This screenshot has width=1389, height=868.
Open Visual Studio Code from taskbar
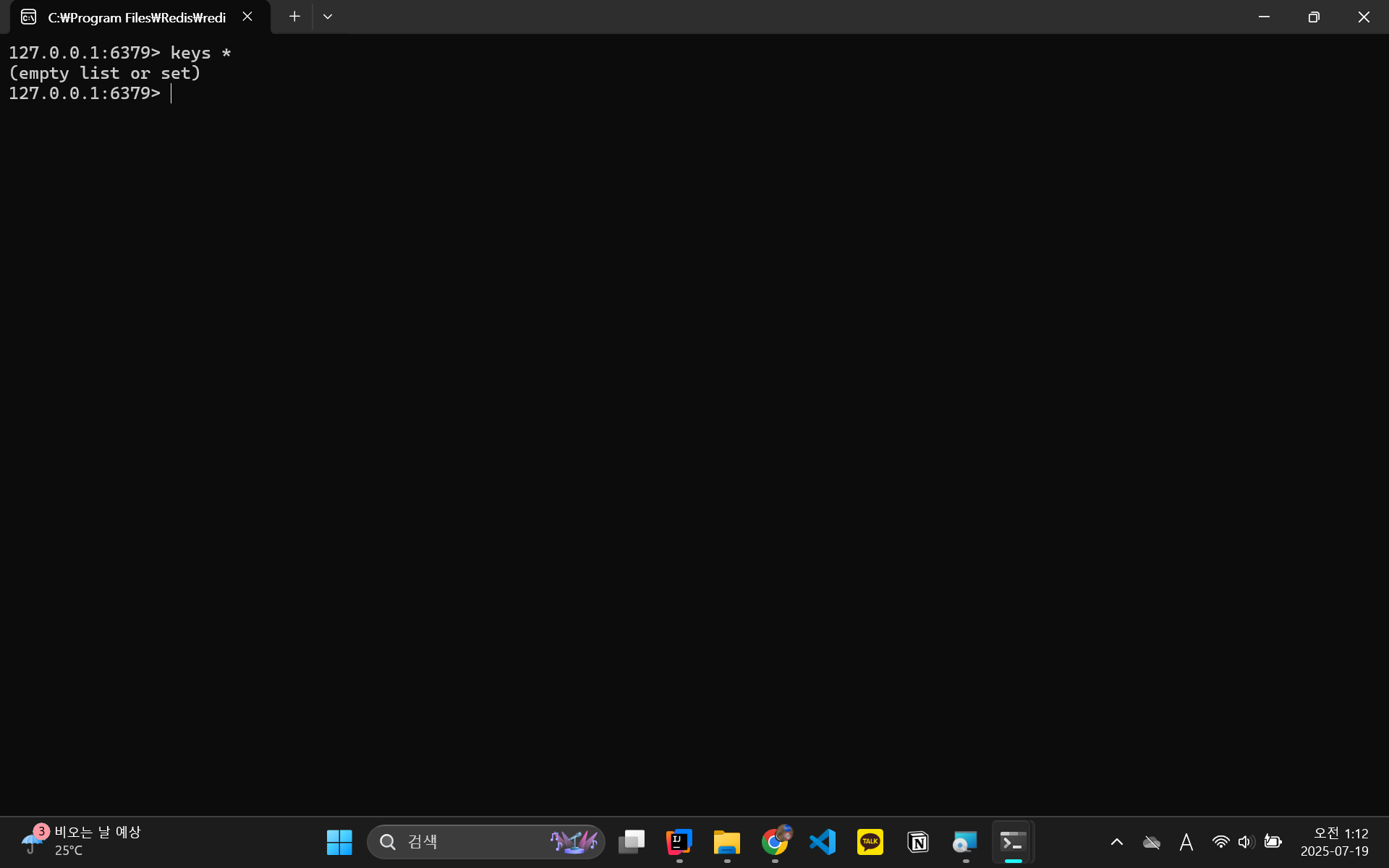point(823,842)
